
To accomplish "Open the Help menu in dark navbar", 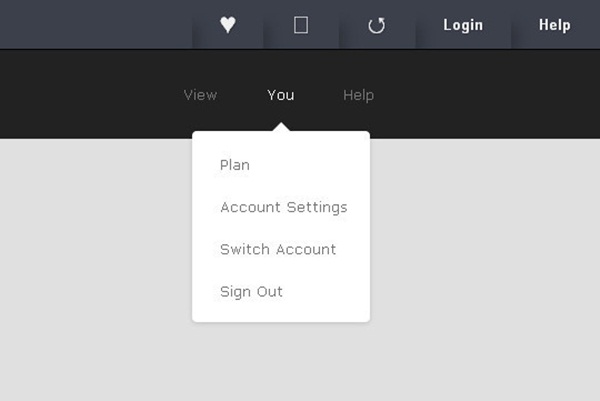I will (358, 95).
